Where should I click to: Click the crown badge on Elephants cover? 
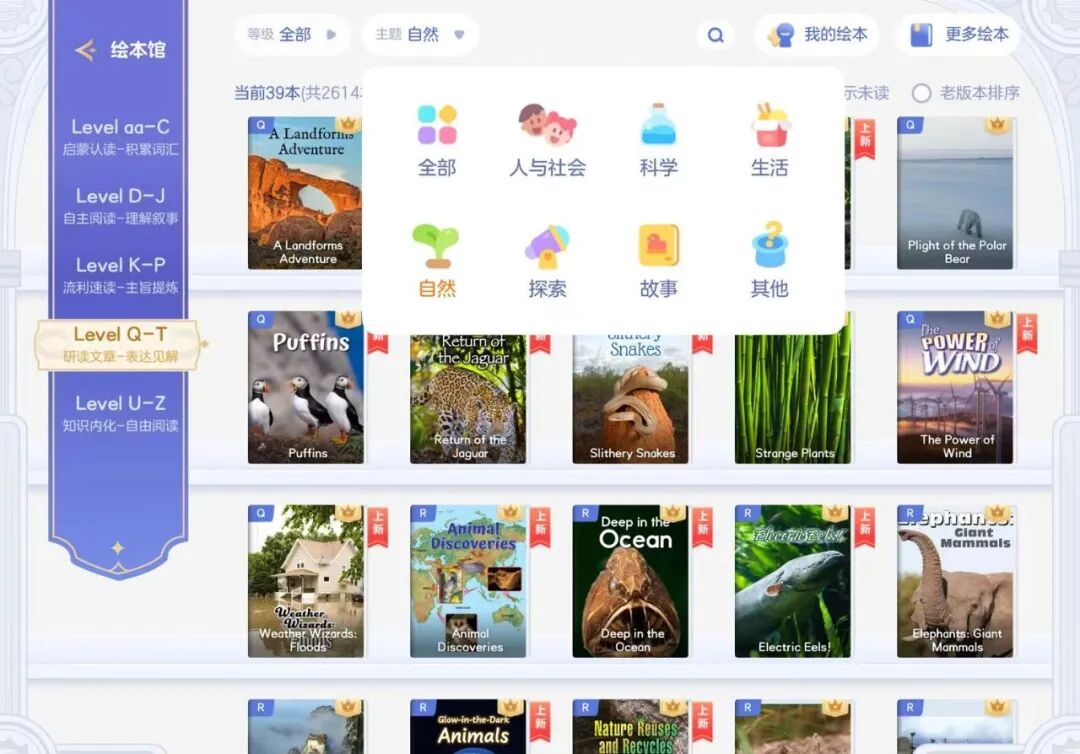click(997, 513)
